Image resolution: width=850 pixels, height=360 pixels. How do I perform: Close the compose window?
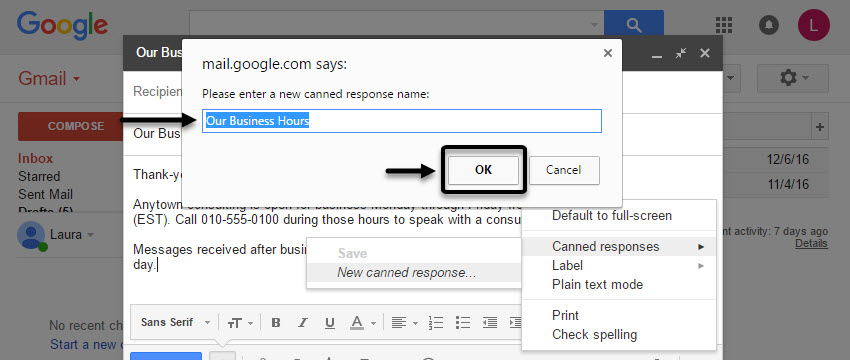(x=705, y=53)
